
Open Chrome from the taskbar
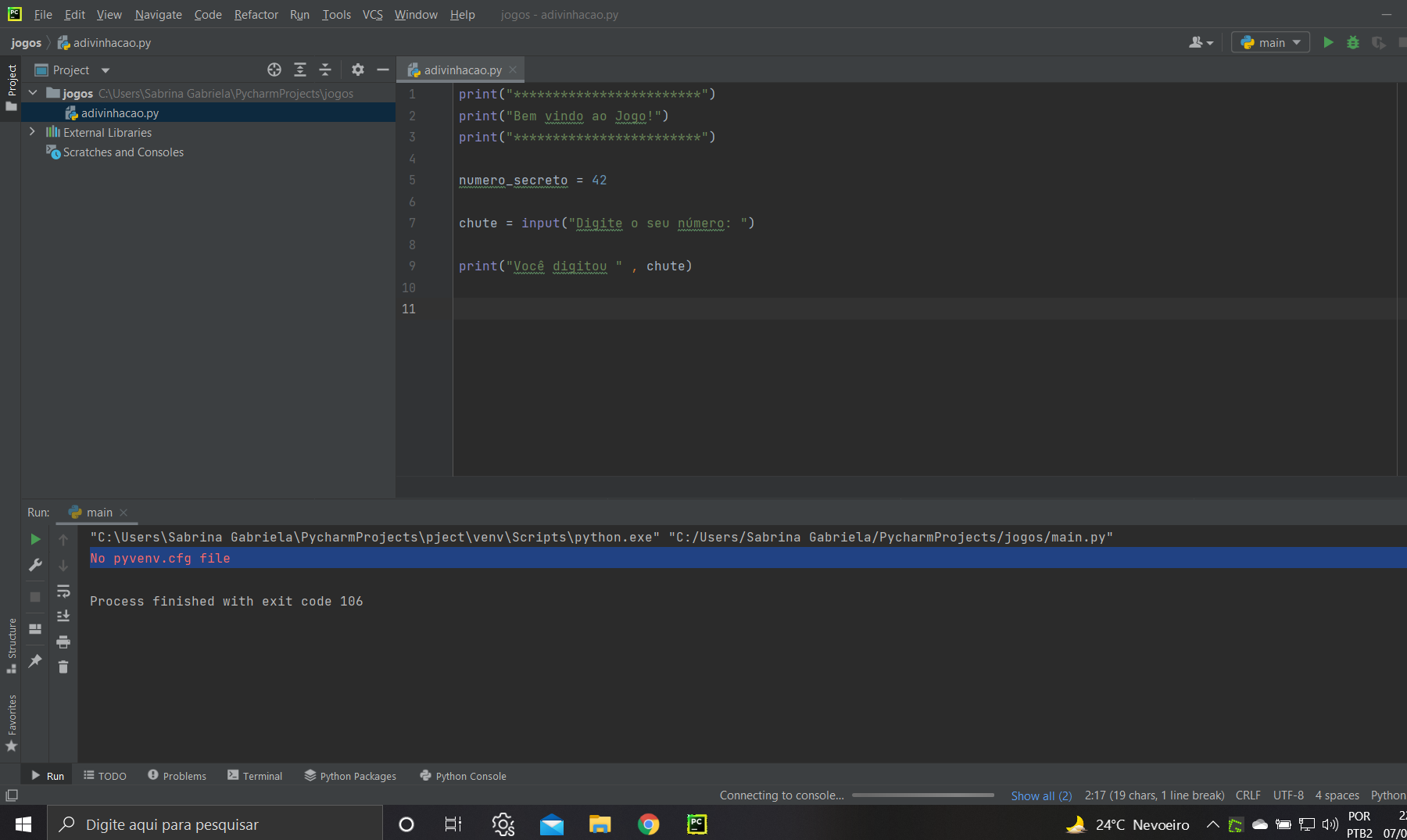648,824
